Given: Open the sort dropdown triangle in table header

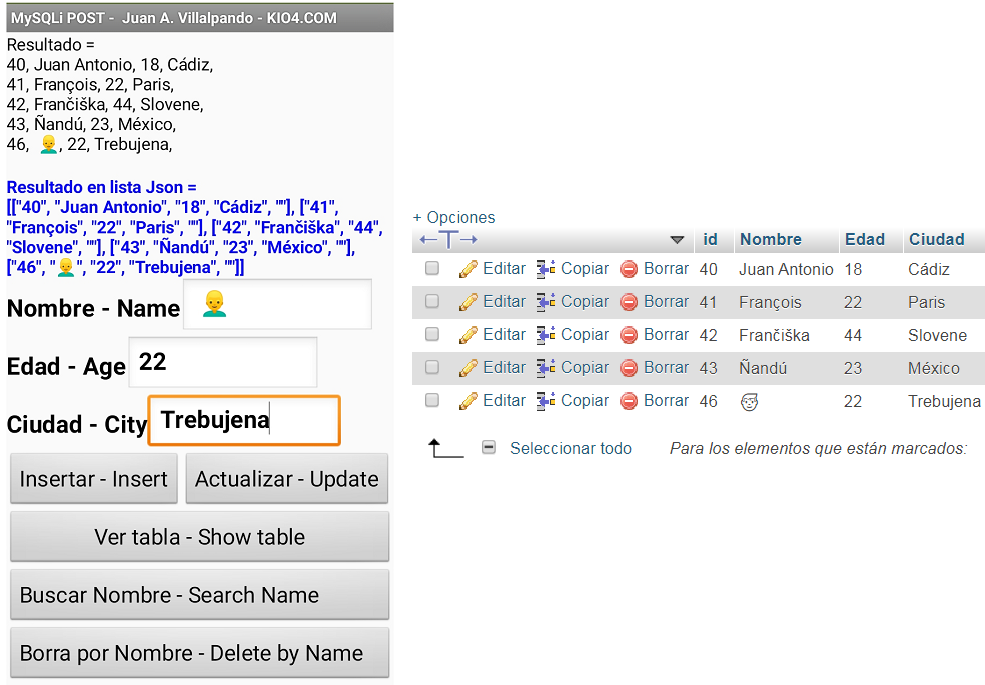Looking at the screenshot, I should (677, 240).
